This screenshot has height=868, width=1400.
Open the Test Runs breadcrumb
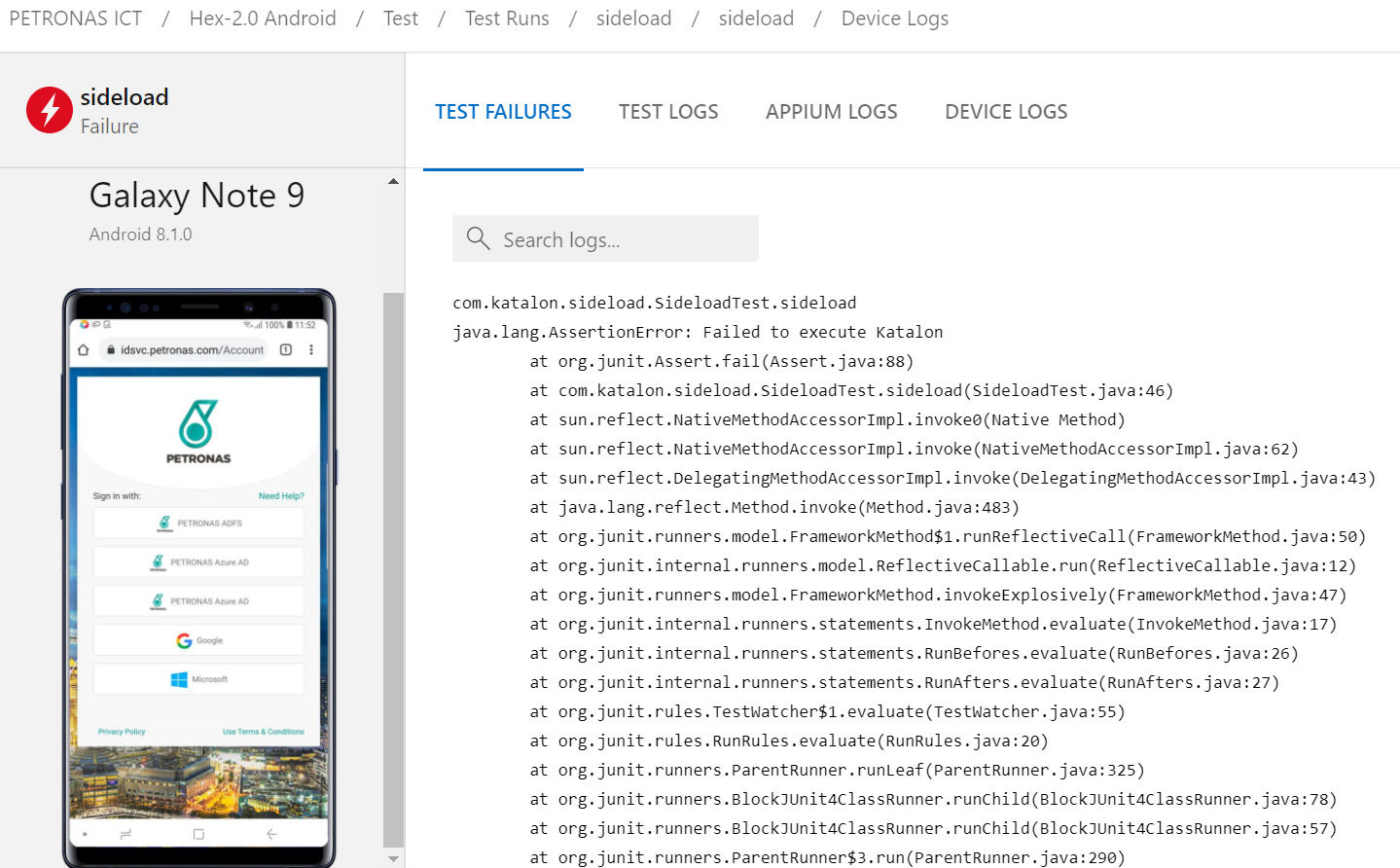pos(507,18)
